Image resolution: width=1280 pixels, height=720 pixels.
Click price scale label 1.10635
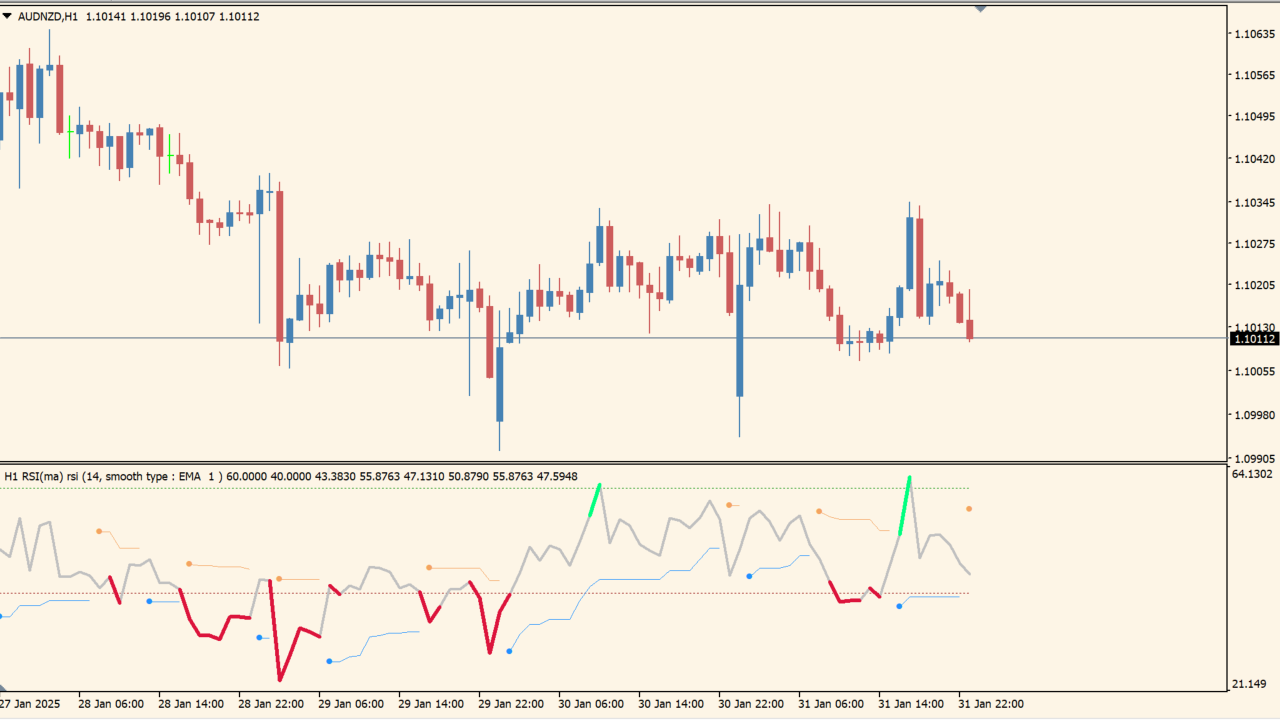click(x=1254, y=34)
